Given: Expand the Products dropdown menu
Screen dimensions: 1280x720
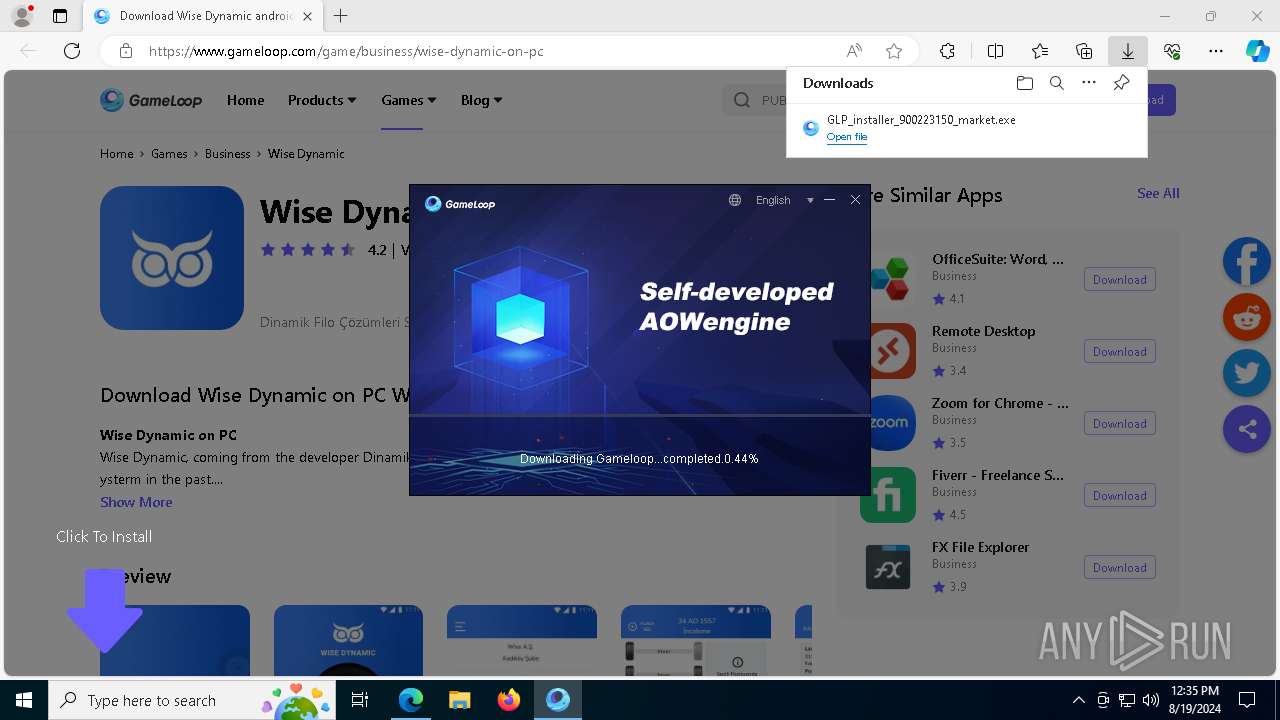Looking at the screenshot, I should click(x=322, y=100).
